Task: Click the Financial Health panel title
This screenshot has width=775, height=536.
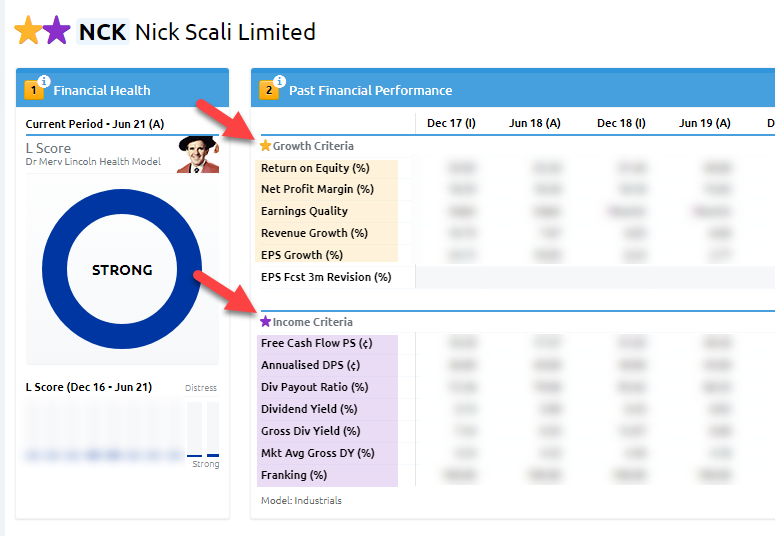Action: pos(102,90)
